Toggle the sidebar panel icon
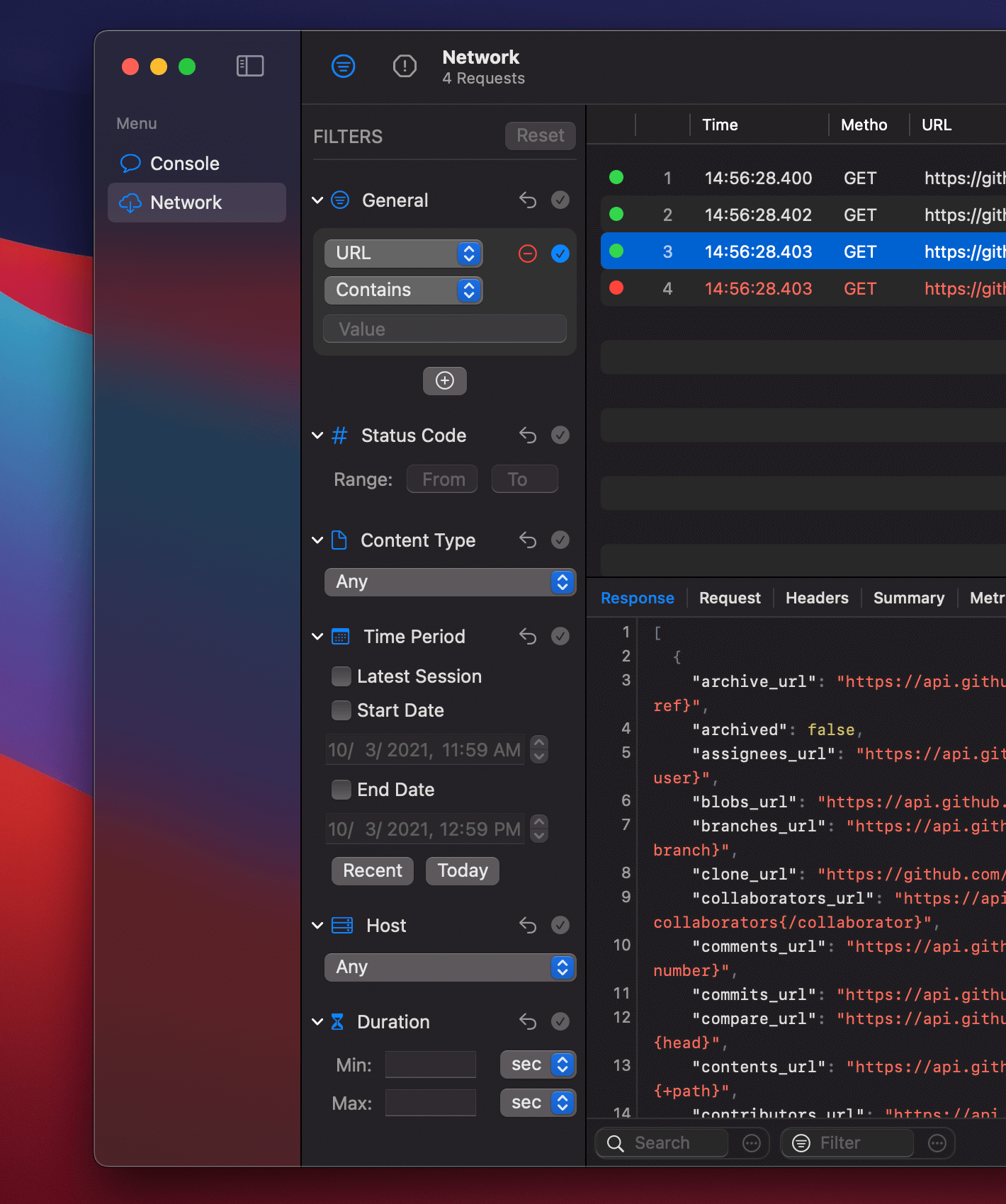Screen dimensions: 1006x1204 click(x=250, y=66)
